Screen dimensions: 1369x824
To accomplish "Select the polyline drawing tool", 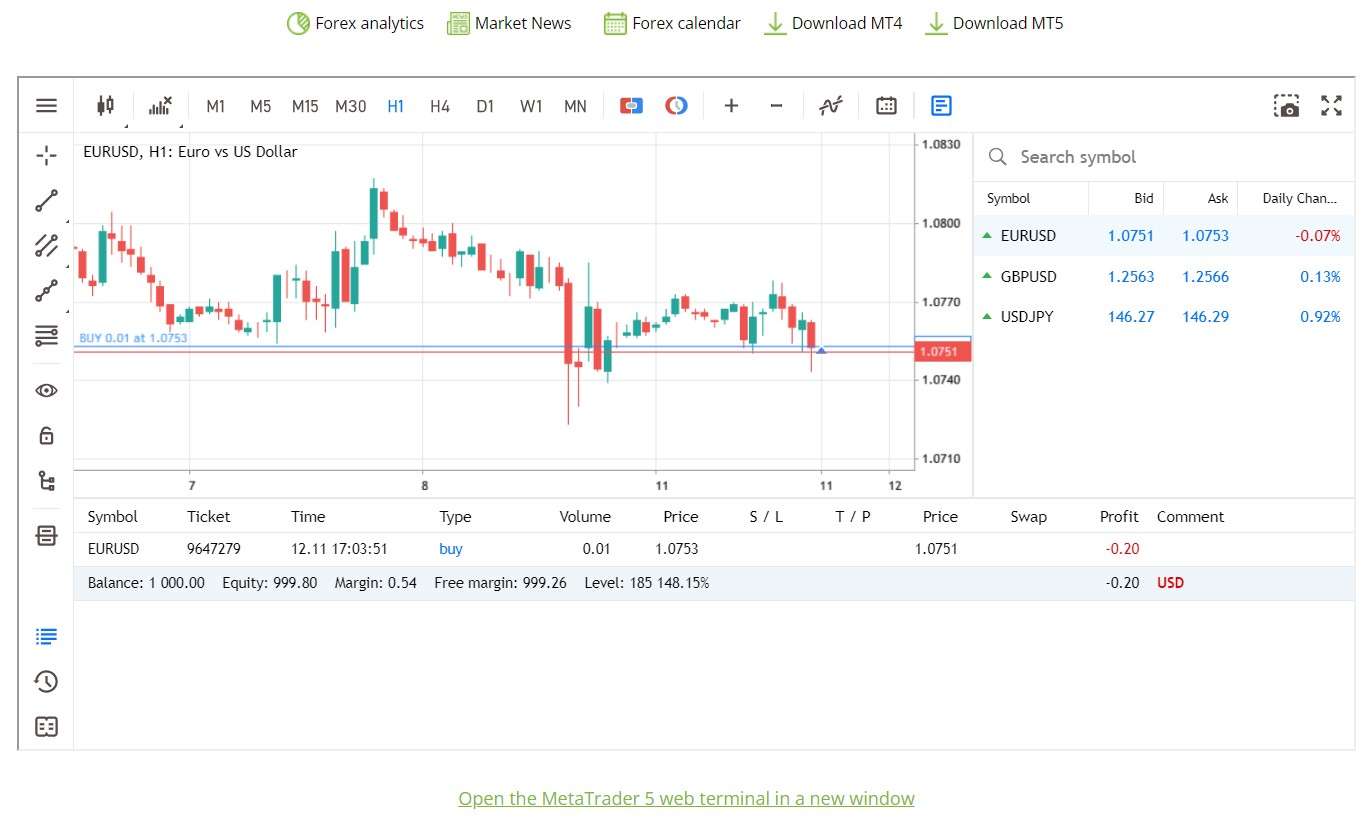I will coord(46,291).
